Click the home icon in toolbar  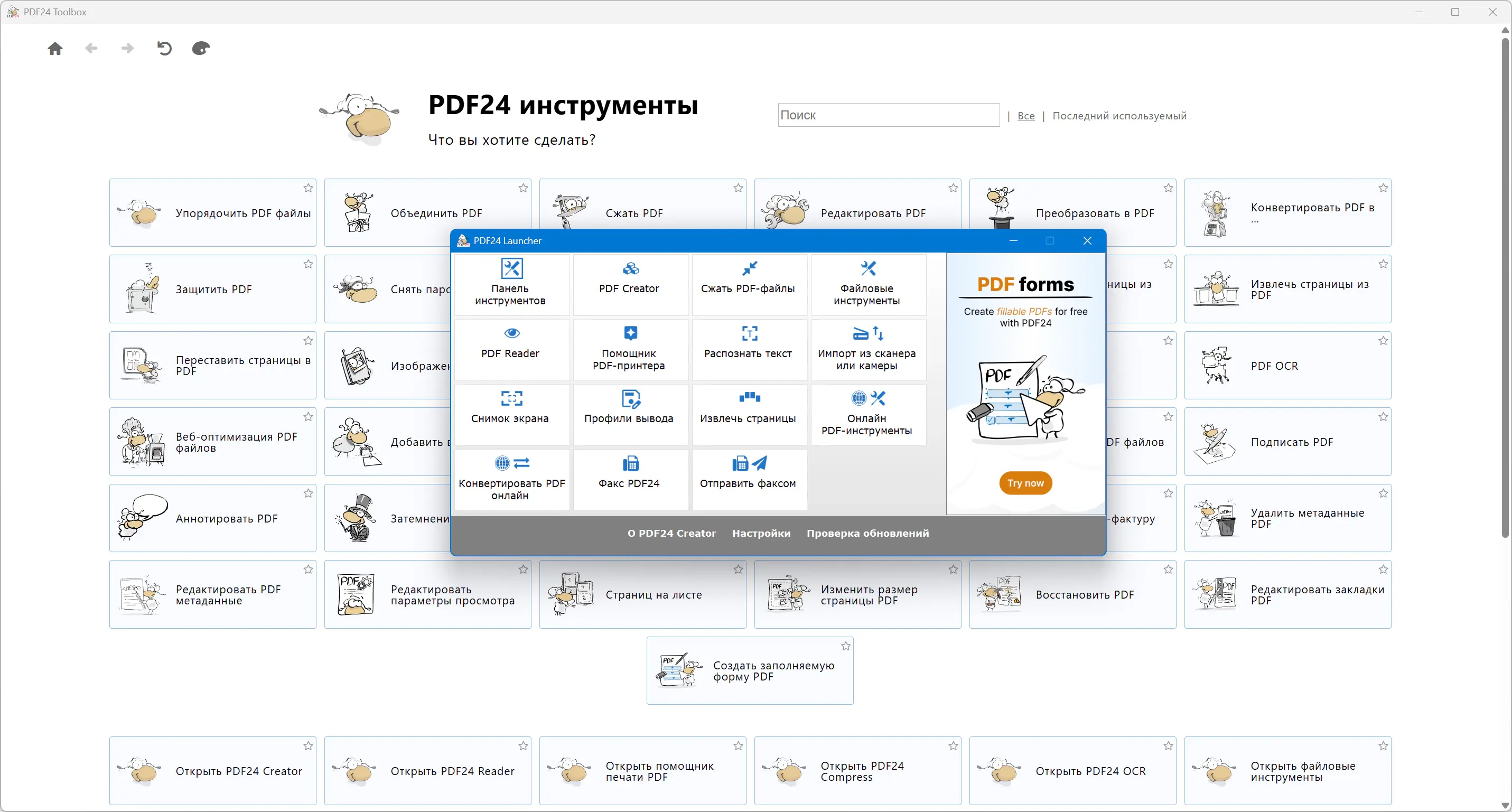click(x=55, y=49)
